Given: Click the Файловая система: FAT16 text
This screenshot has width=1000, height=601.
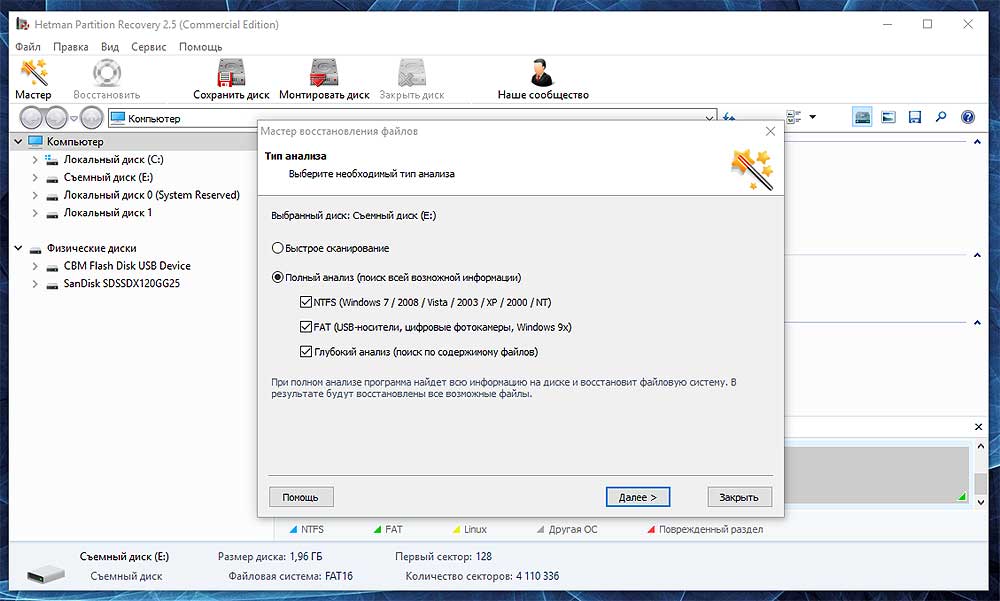Looking at the screenshot, I should click(x=290, y=575).
